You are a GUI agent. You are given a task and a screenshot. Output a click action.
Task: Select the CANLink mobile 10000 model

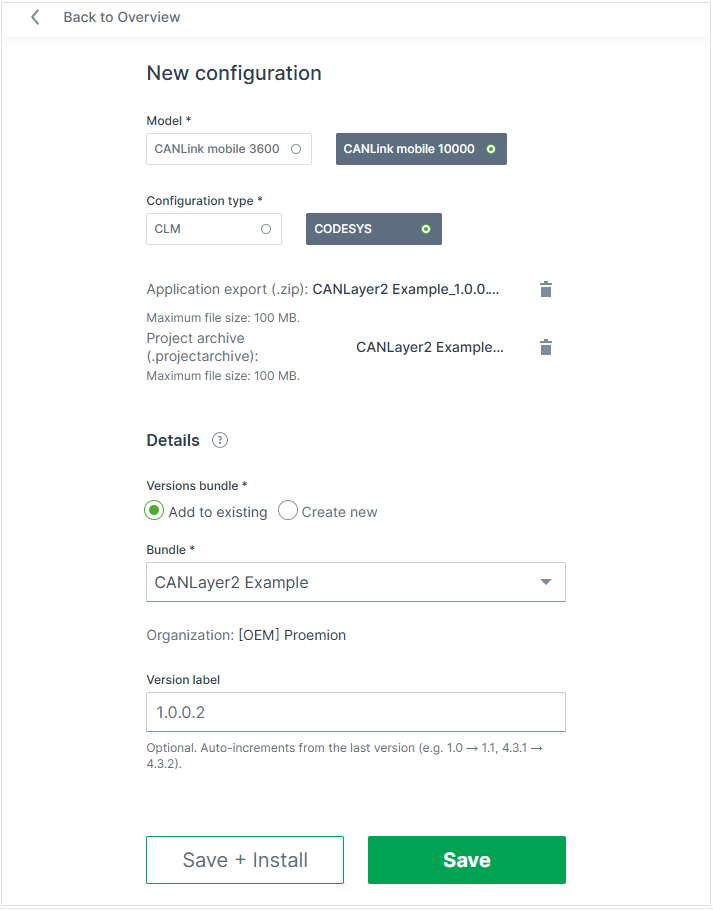pyautogui.click(x=421, y=149)
